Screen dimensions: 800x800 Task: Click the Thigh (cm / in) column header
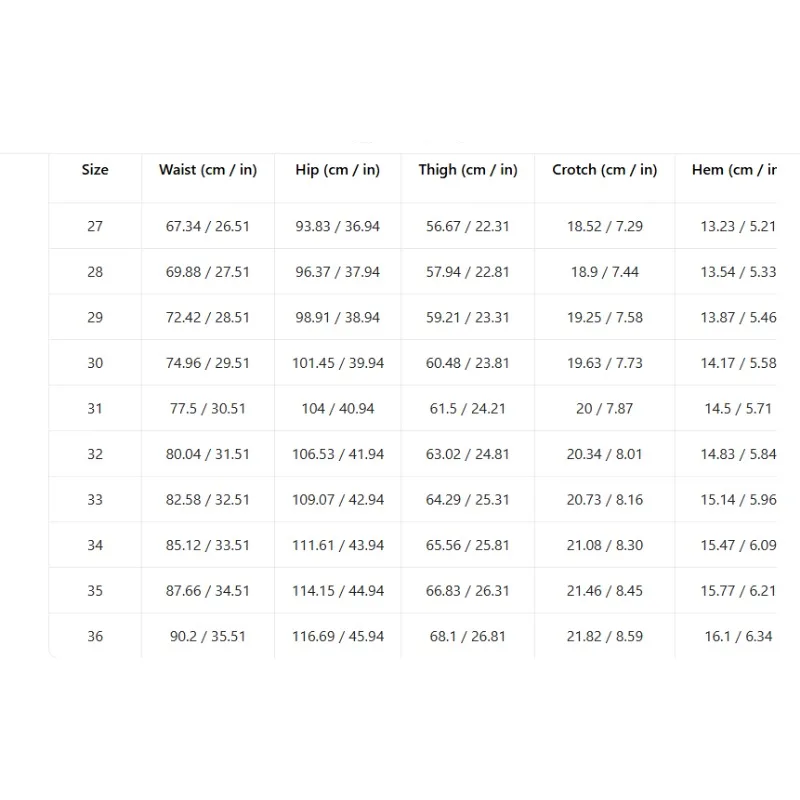coord(468,170)
